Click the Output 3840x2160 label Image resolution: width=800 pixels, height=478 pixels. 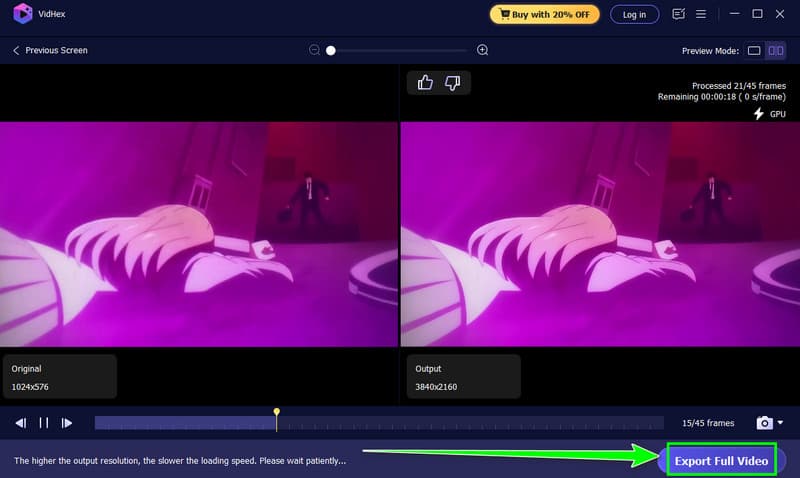(464, 377)
